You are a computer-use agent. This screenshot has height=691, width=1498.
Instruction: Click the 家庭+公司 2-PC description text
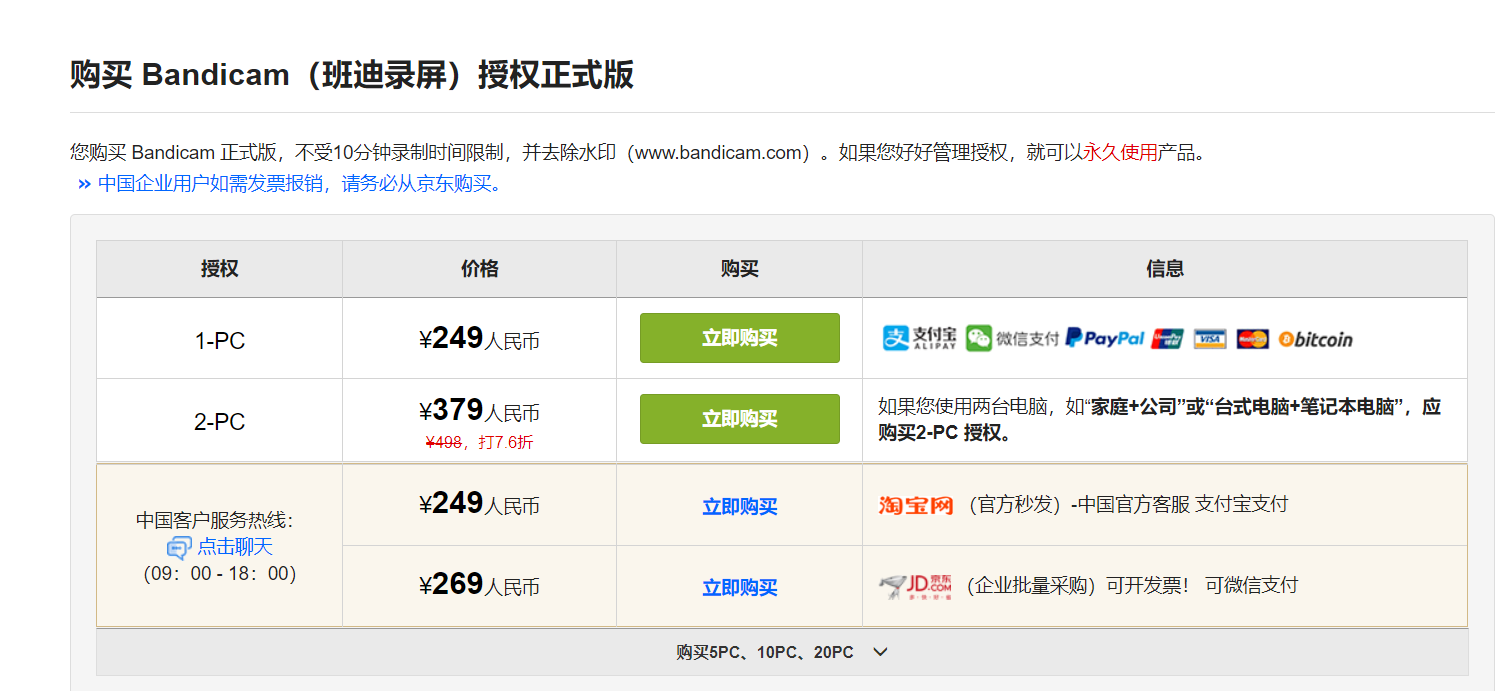coord(1160,420)
